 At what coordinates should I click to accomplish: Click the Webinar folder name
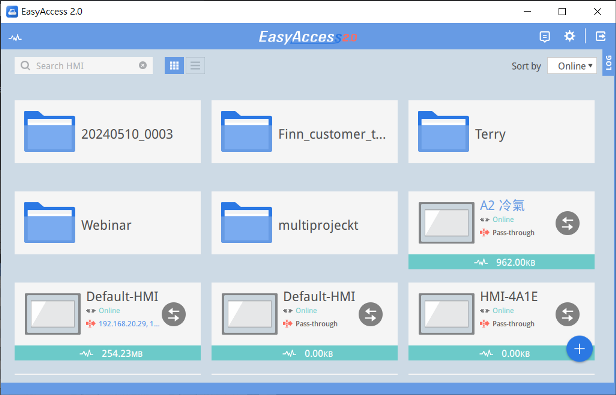pos(106,225)
